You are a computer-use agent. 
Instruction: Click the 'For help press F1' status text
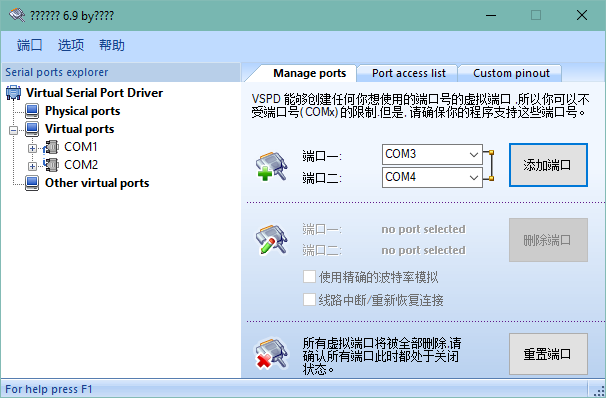click(x=49, y=389)
